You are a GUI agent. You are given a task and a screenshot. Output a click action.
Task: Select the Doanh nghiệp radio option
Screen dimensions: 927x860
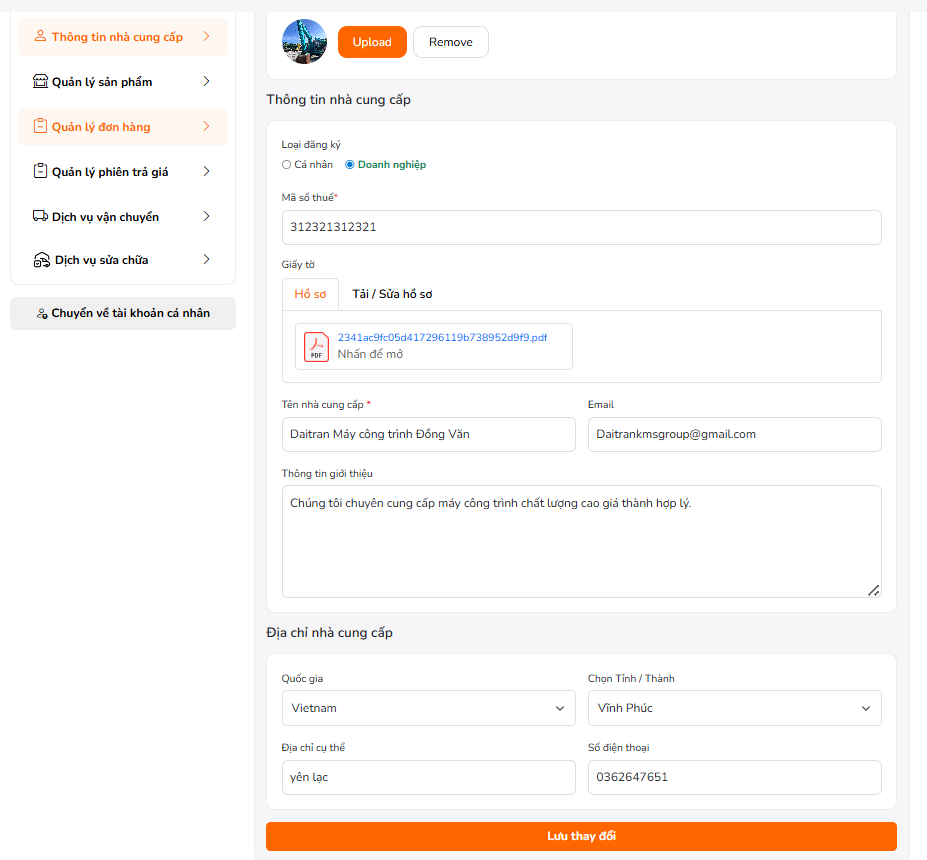[x=350, y=165]
